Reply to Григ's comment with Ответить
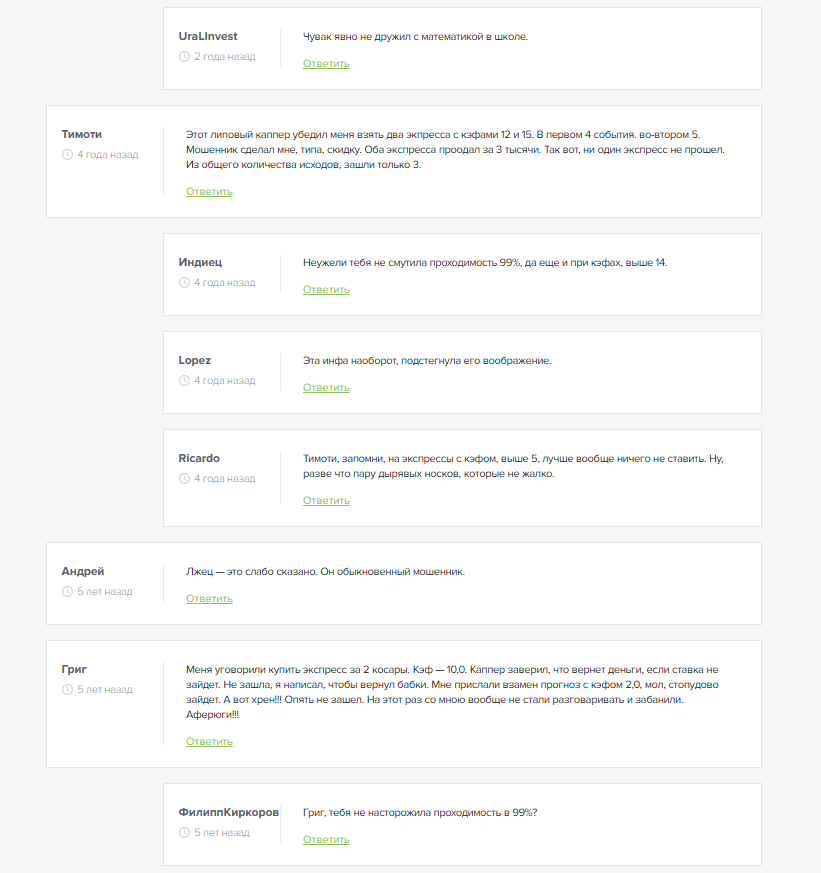This screenshot has height=873, width=821. 209,742
